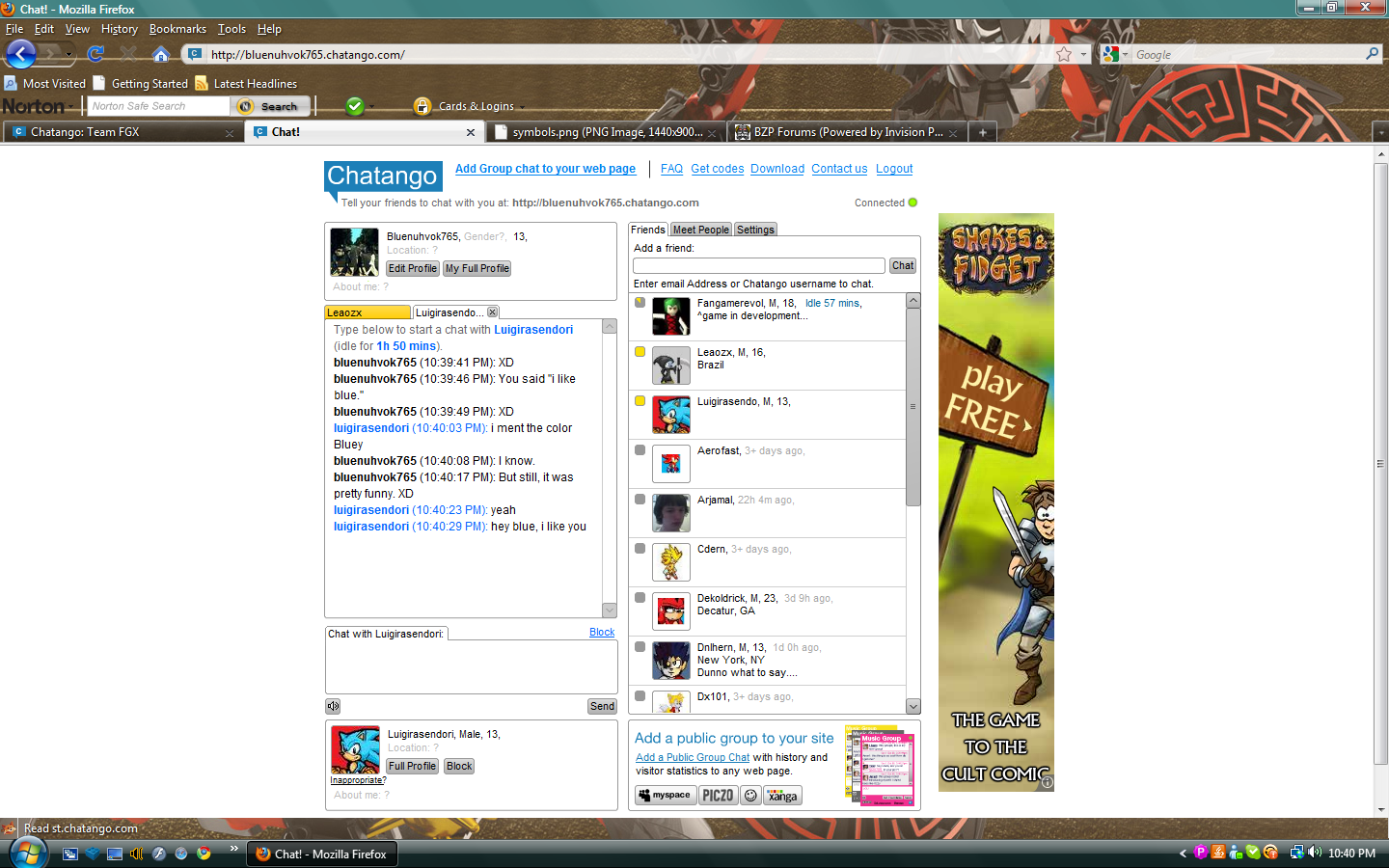Click the yellow status square next to Leaozx
The width and height of the screenshot is (1389, 868).
[x=640, y=352]
